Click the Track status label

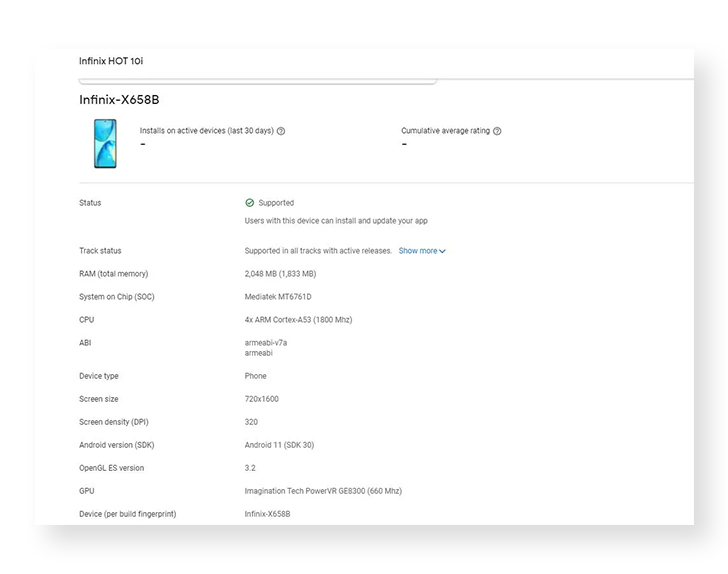click(x=100, y=251)
